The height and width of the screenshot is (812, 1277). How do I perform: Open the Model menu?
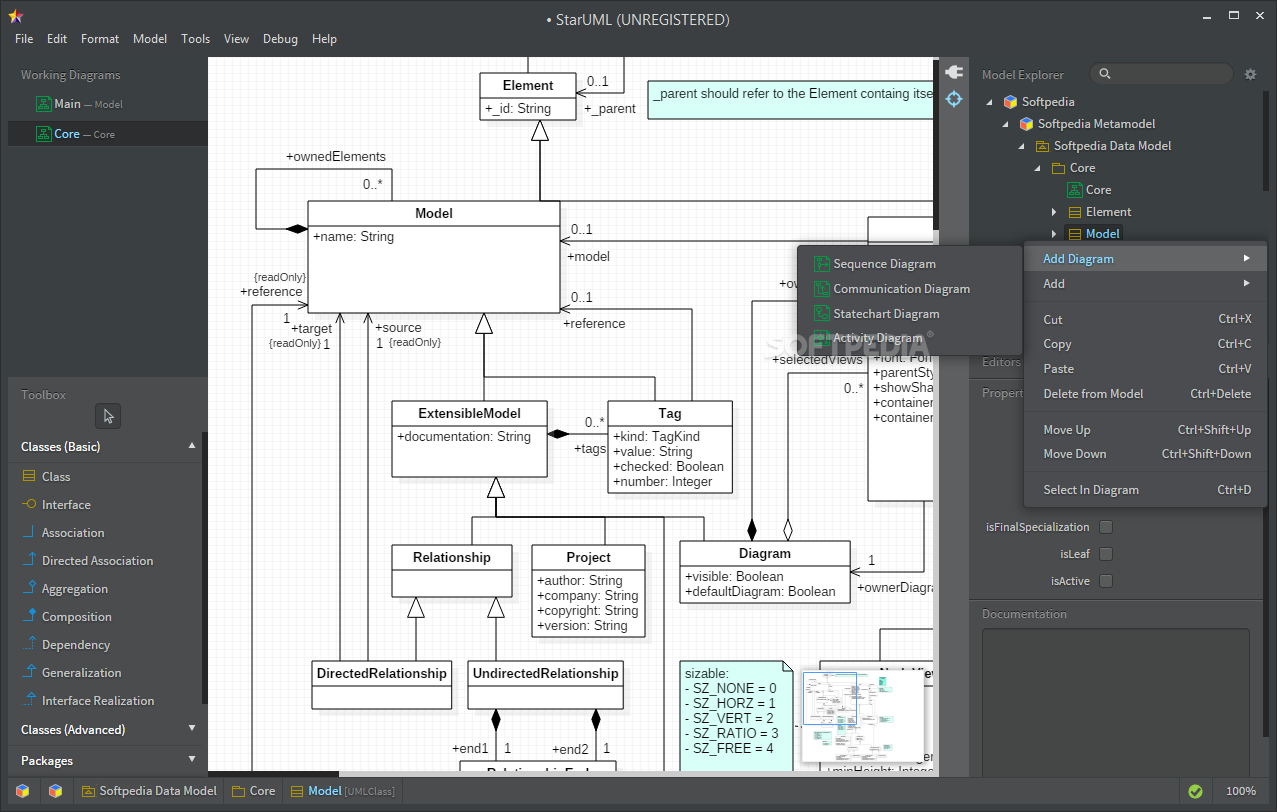(x=150, y=39)
